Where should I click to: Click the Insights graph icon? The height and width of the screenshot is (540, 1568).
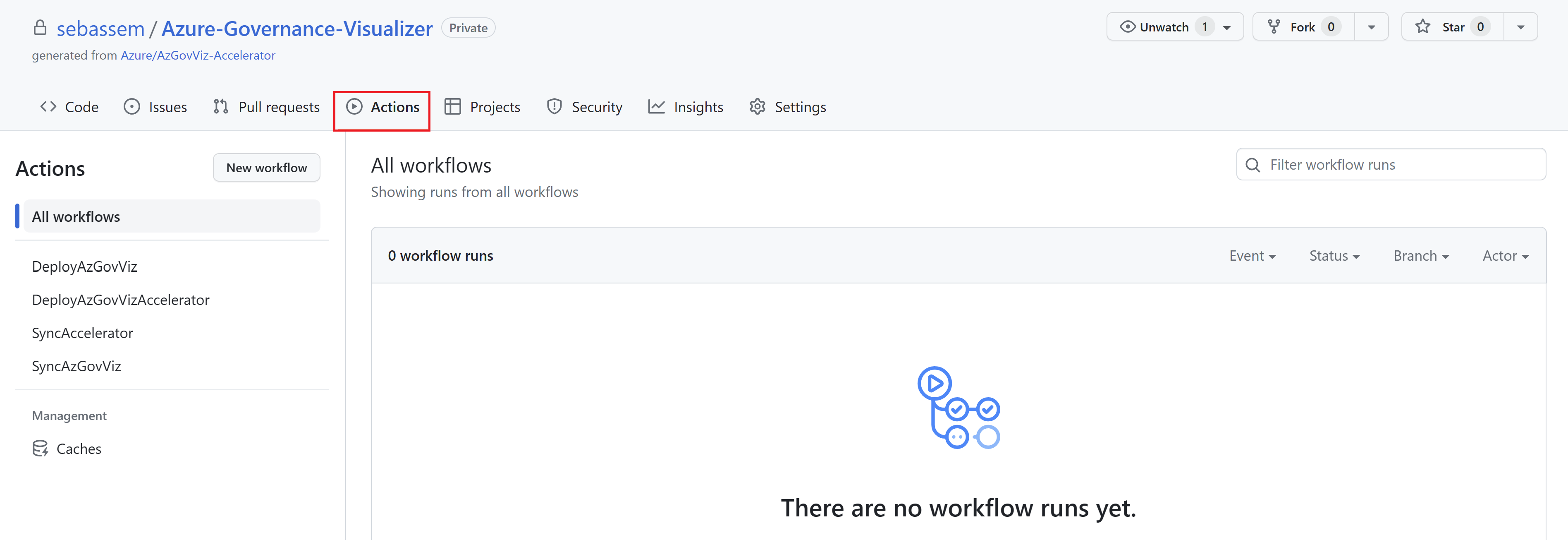(656, 107)
